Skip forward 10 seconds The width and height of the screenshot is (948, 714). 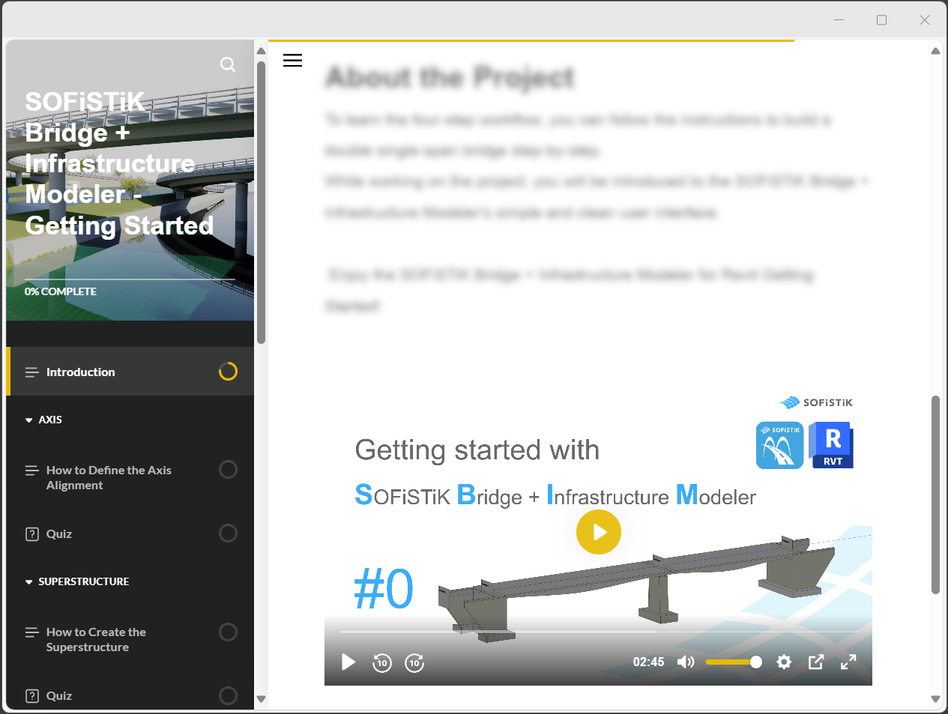(x=414, y=663)
